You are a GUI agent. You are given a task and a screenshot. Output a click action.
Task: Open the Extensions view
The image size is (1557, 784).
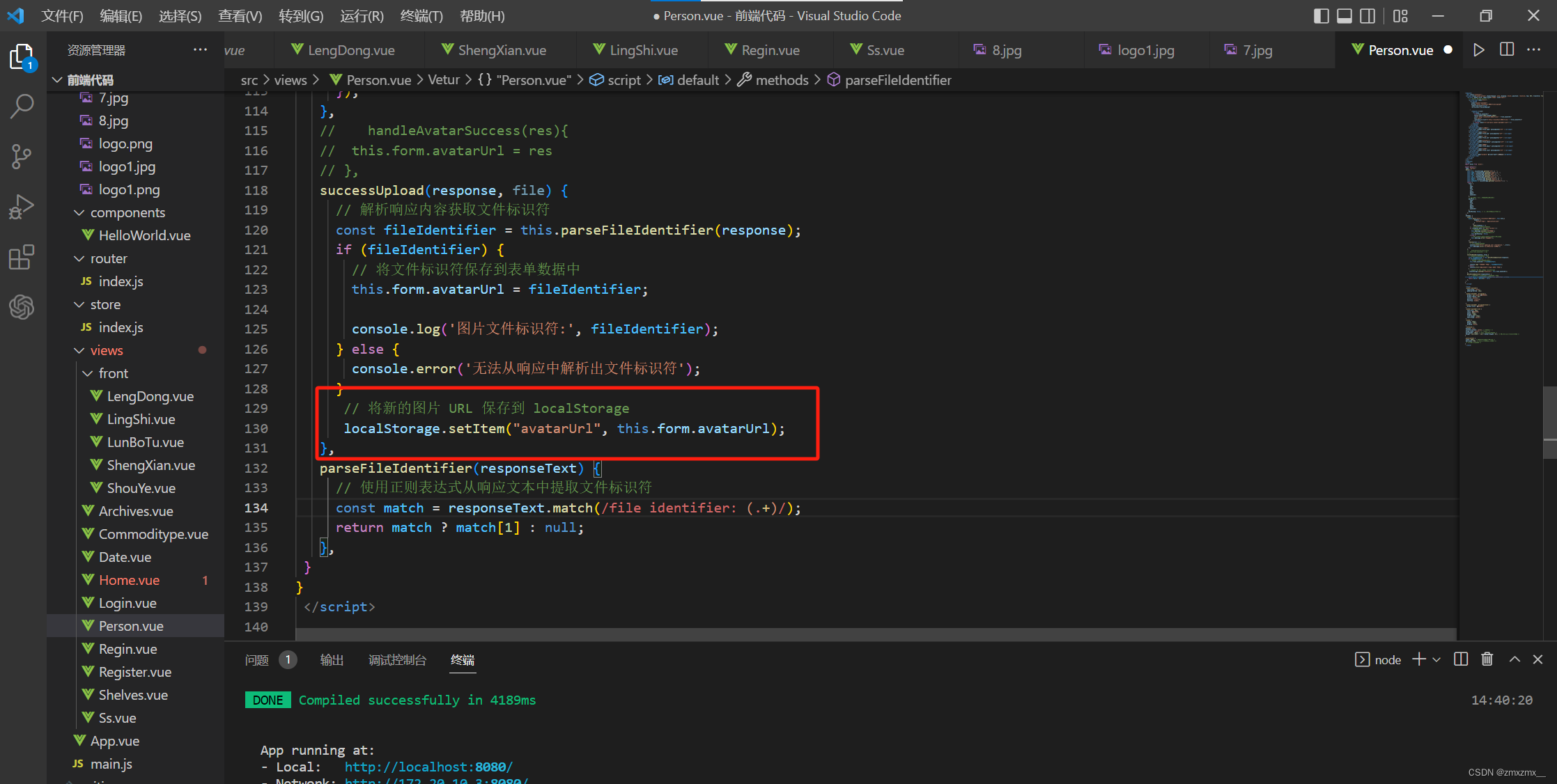[22, 257]
